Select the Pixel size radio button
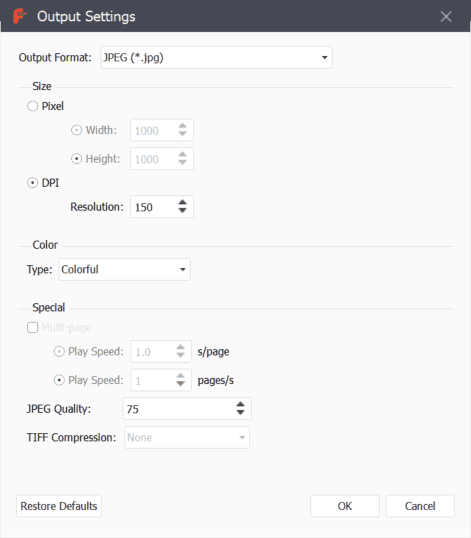Screen dimensions: 471x538 coord(32,106)
